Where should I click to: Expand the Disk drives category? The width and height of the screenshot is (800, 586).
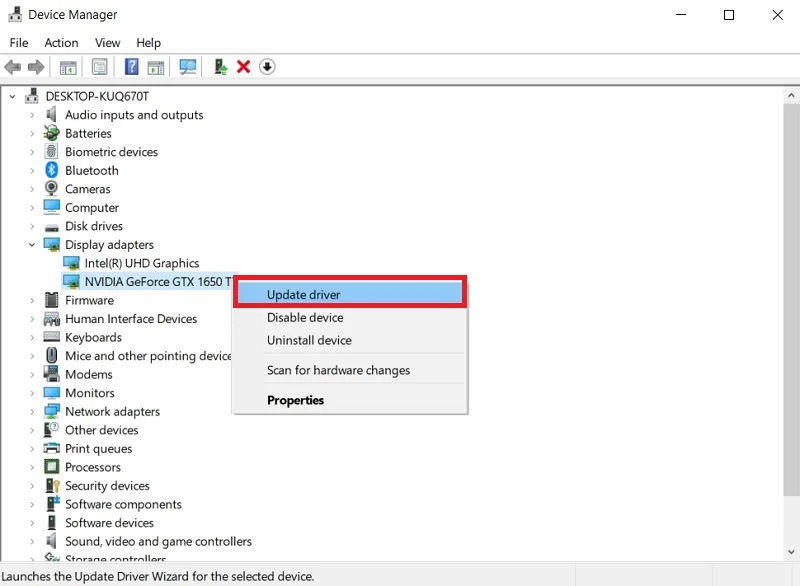pyautogui.click(x=32, y=226)
